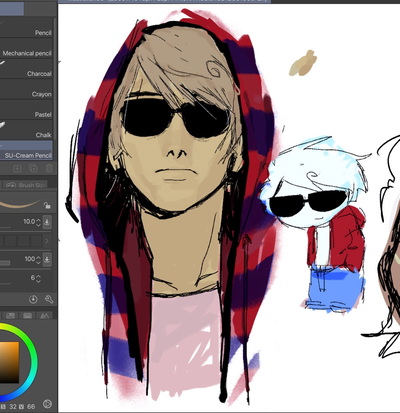Switch to the color set tab icon

pos(11,316)
